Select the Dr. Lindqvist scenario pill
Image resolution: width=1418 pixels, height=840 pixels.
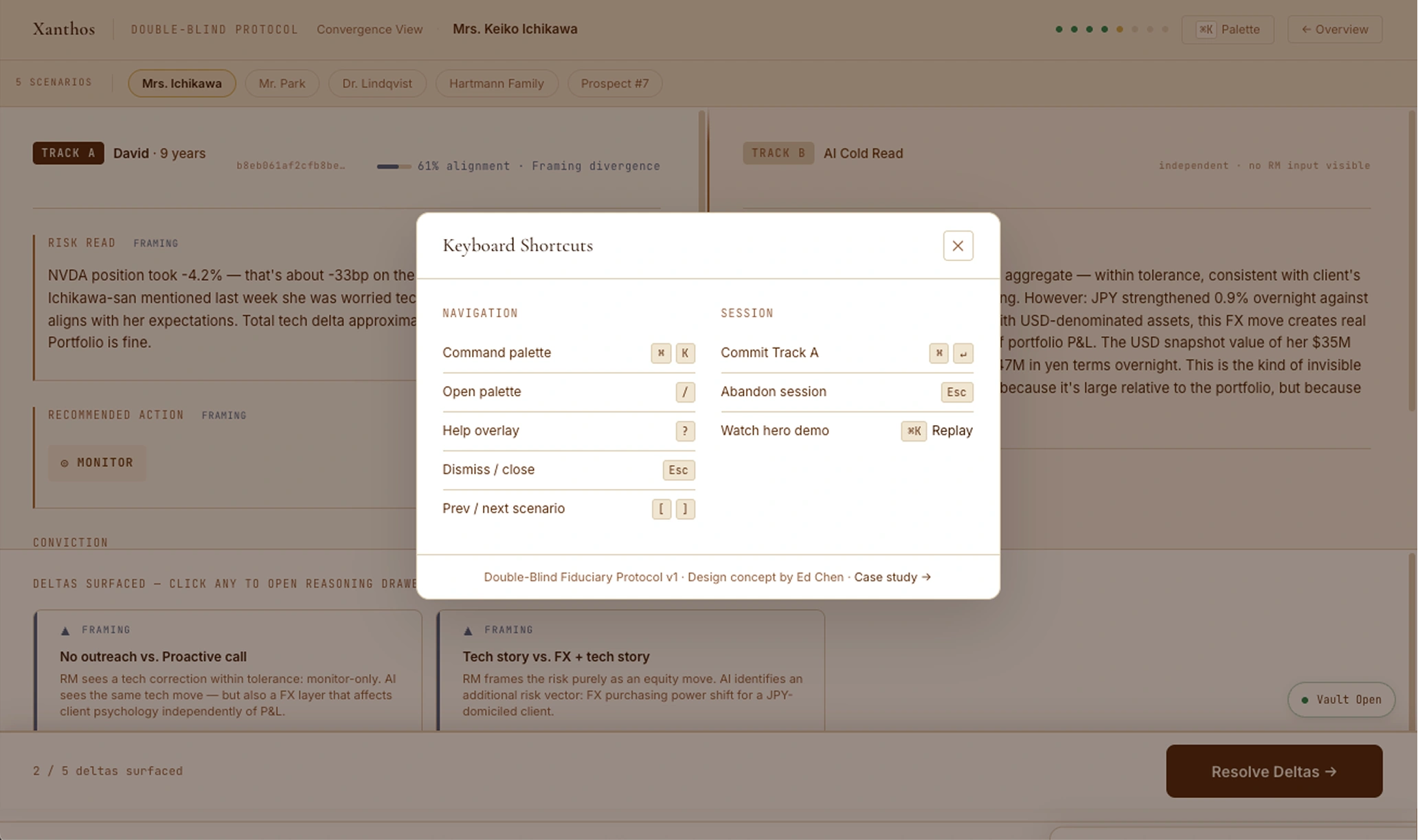377,83
